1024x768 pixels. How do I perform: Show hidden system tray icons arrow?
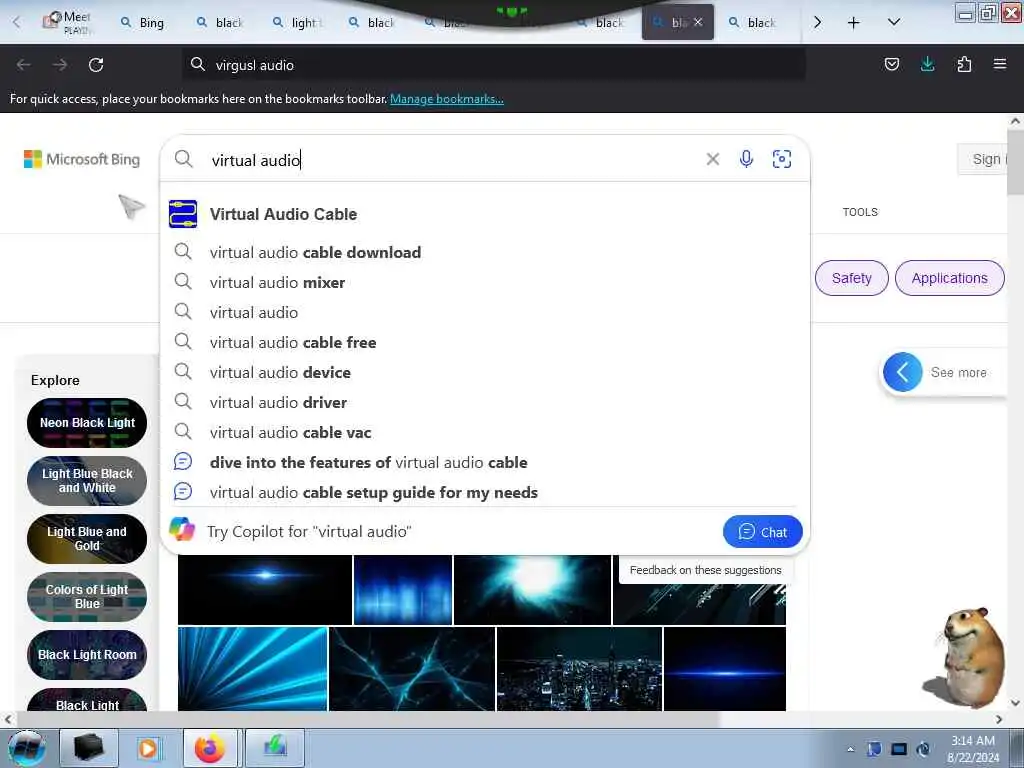click(x=850, y=749)
